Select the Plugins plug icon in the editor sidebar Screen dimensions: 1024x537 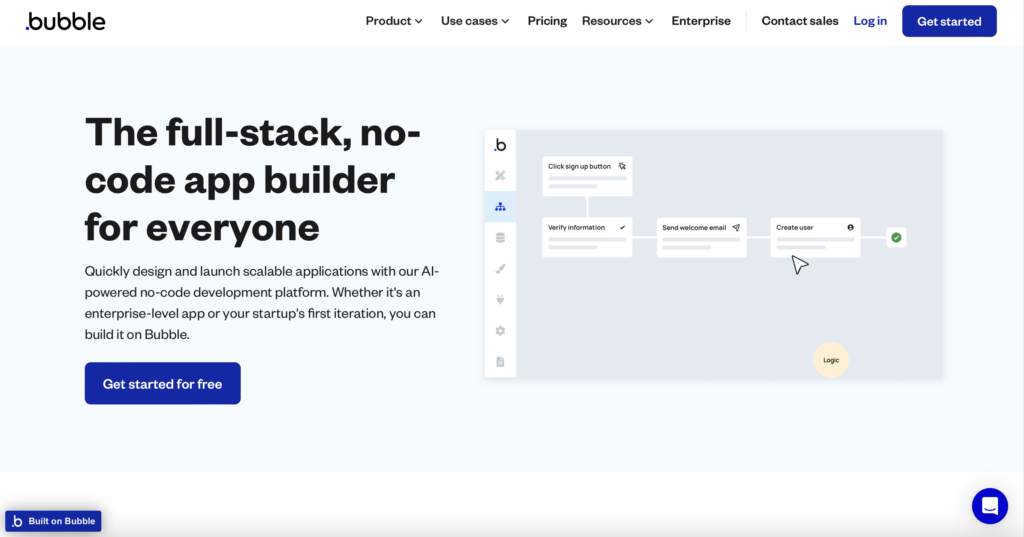point(500,300)
